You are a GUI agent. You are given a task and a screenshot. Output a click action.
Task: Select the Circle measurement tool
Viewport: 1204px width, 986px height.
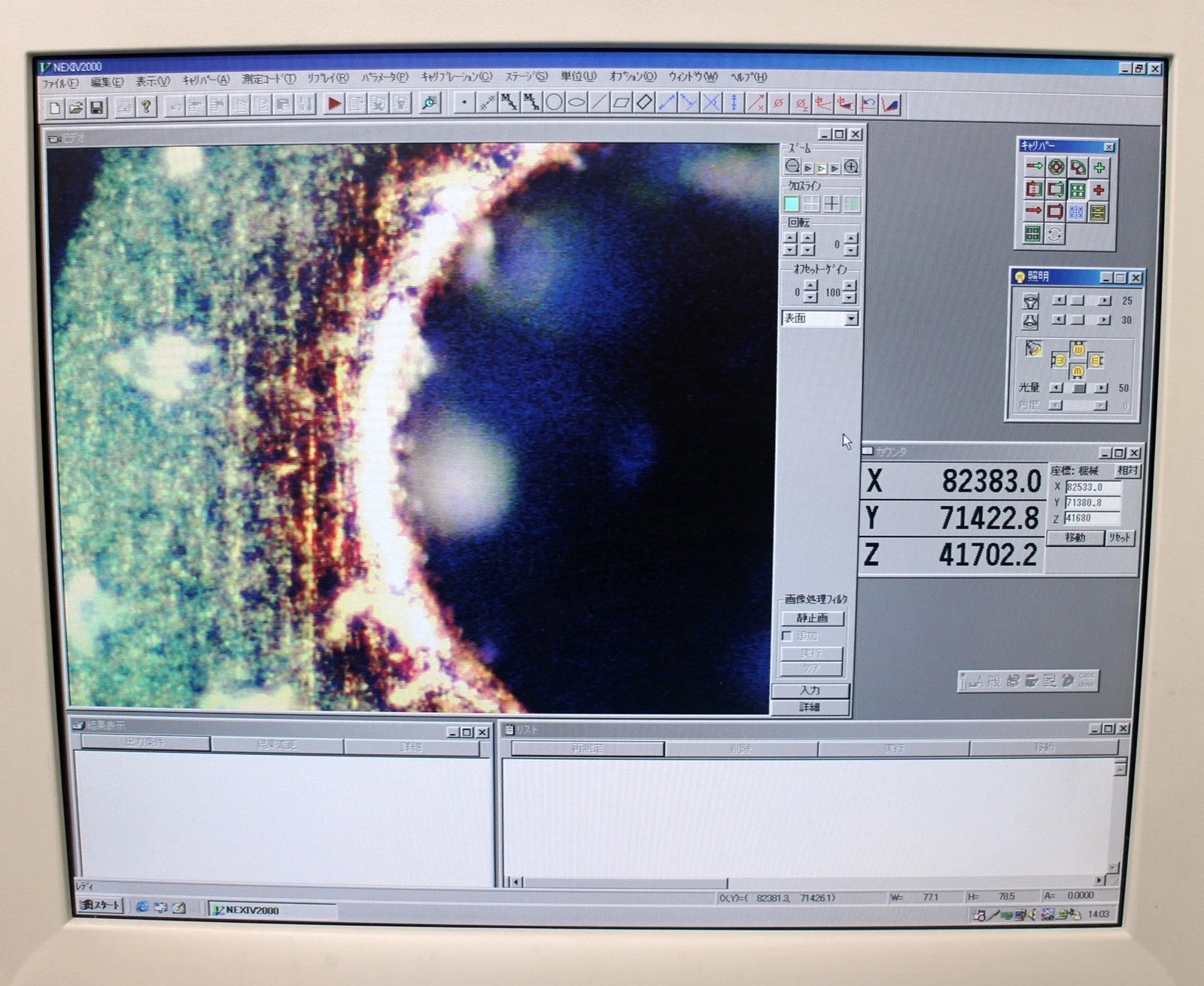tap(554, 102)
